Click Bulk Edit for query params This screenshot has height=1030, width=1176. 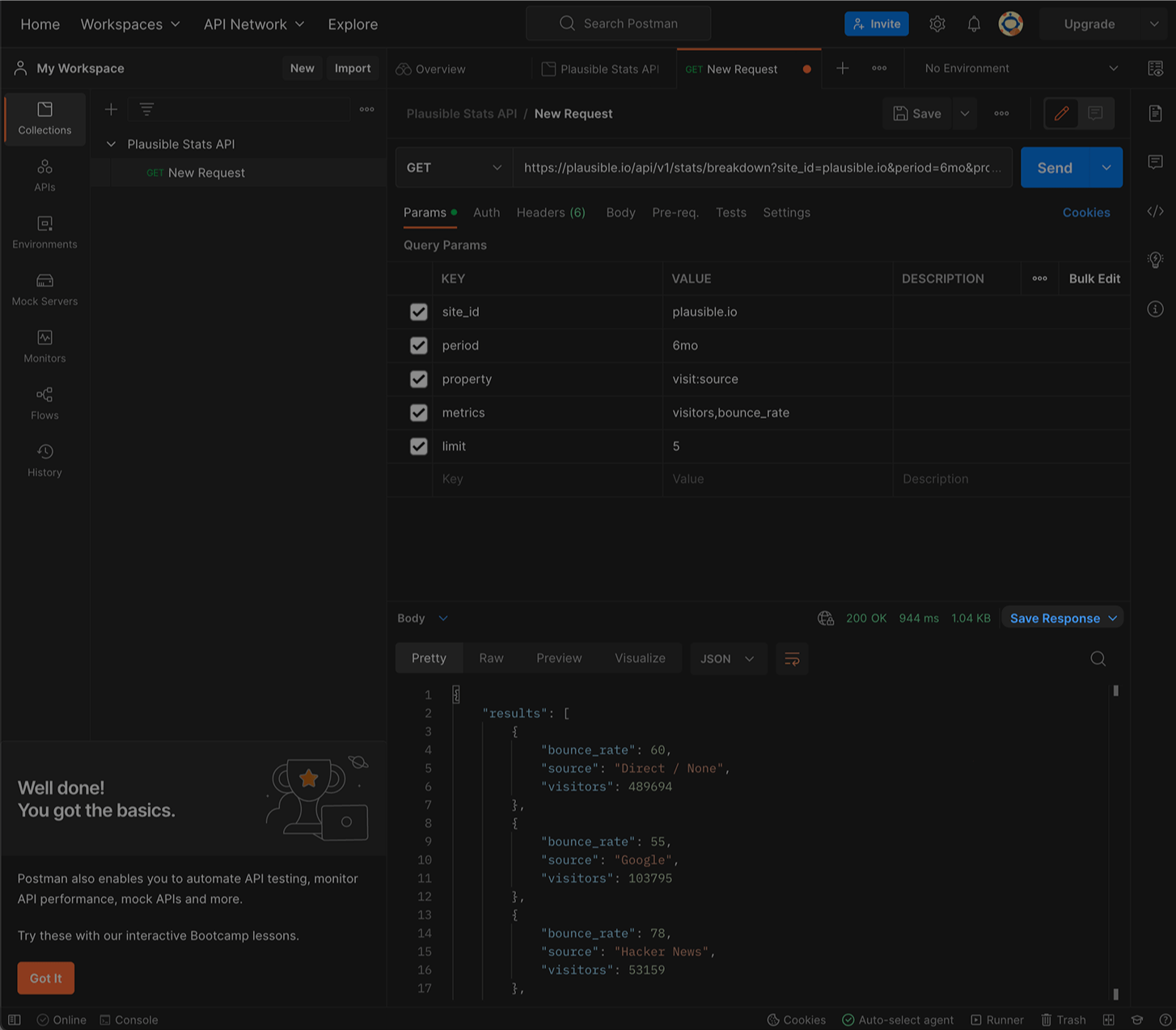[1094, 279]
